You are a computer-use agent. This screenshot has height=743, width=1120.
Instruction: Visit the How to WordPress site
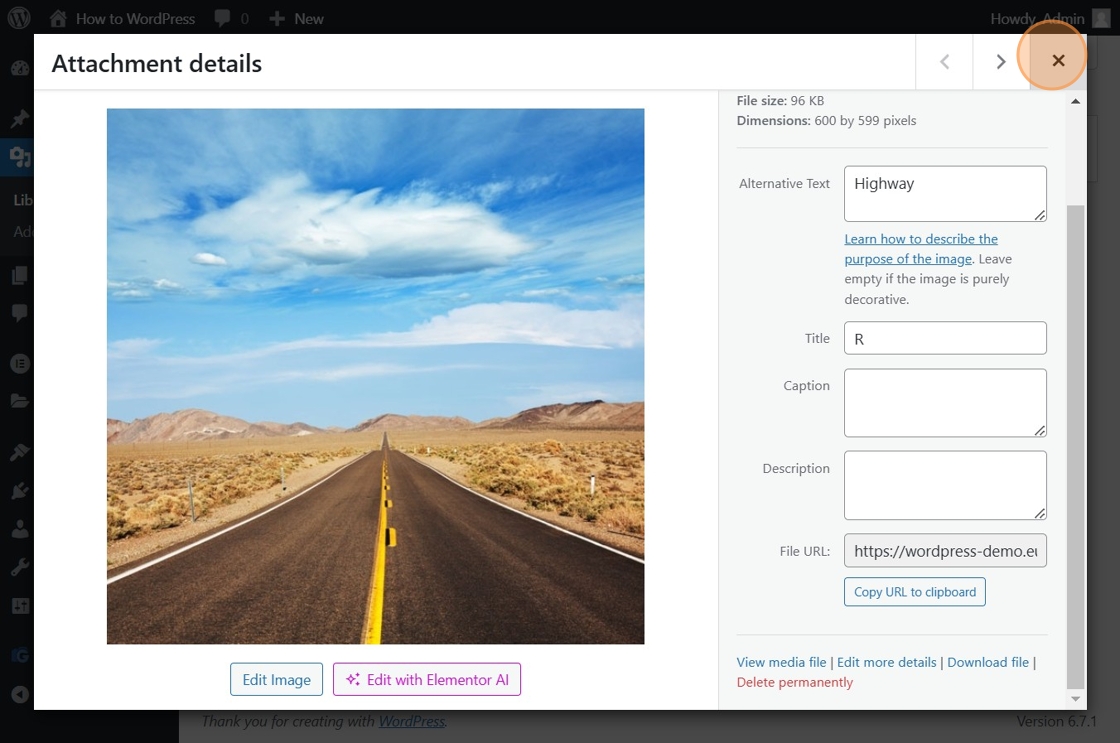click(x=122, y=19)
